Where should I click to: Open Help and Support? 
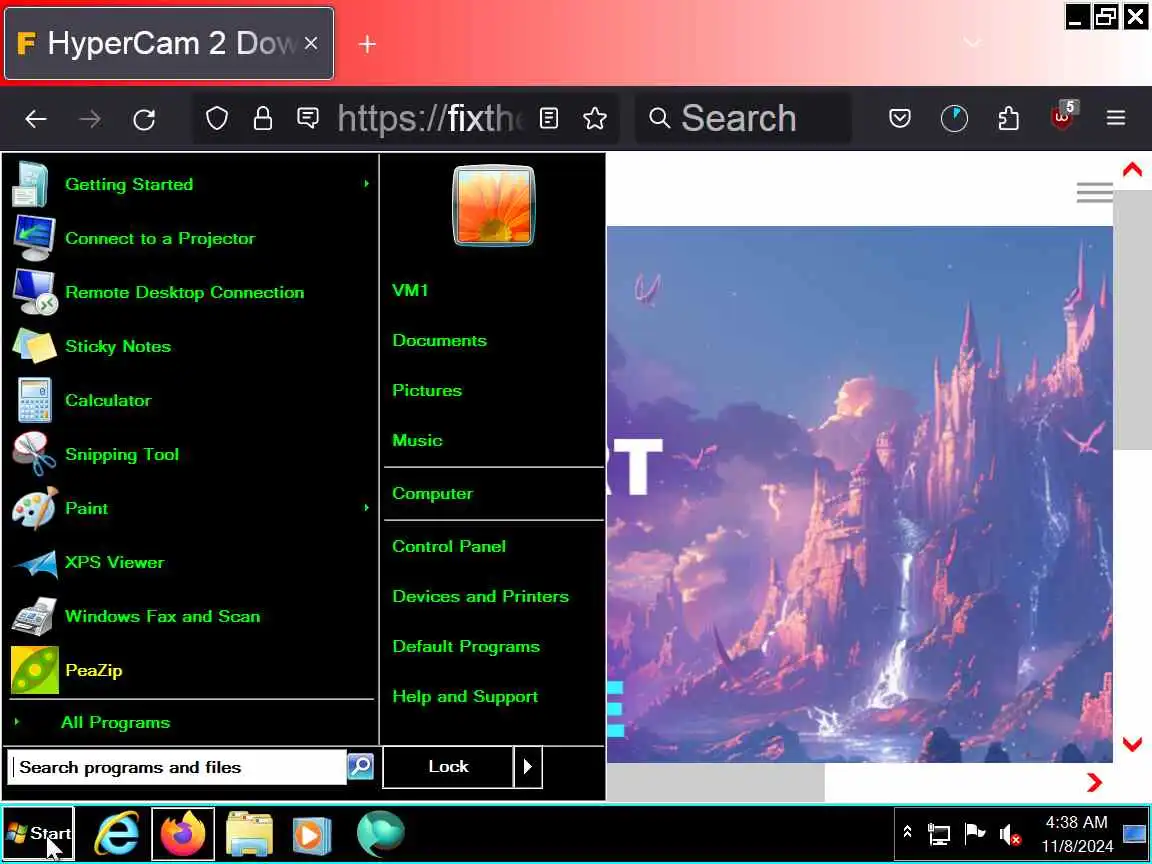pos(465,696)
